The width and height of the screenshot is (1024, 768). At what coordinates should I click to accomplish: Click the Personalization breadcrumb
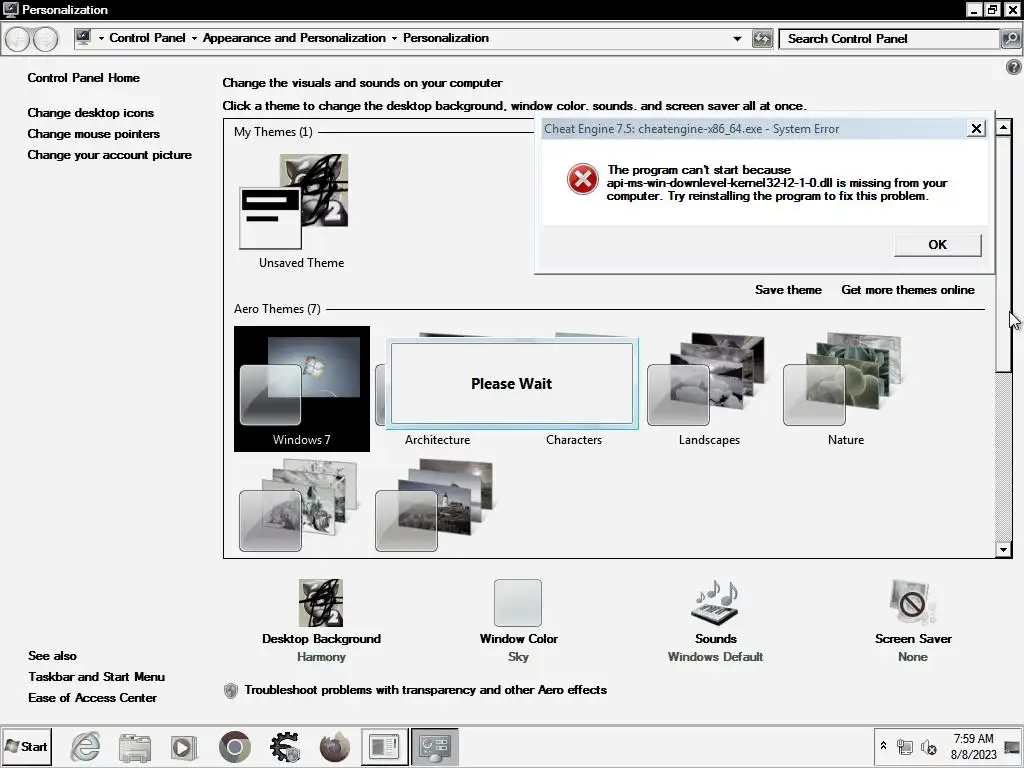point(445,38)
